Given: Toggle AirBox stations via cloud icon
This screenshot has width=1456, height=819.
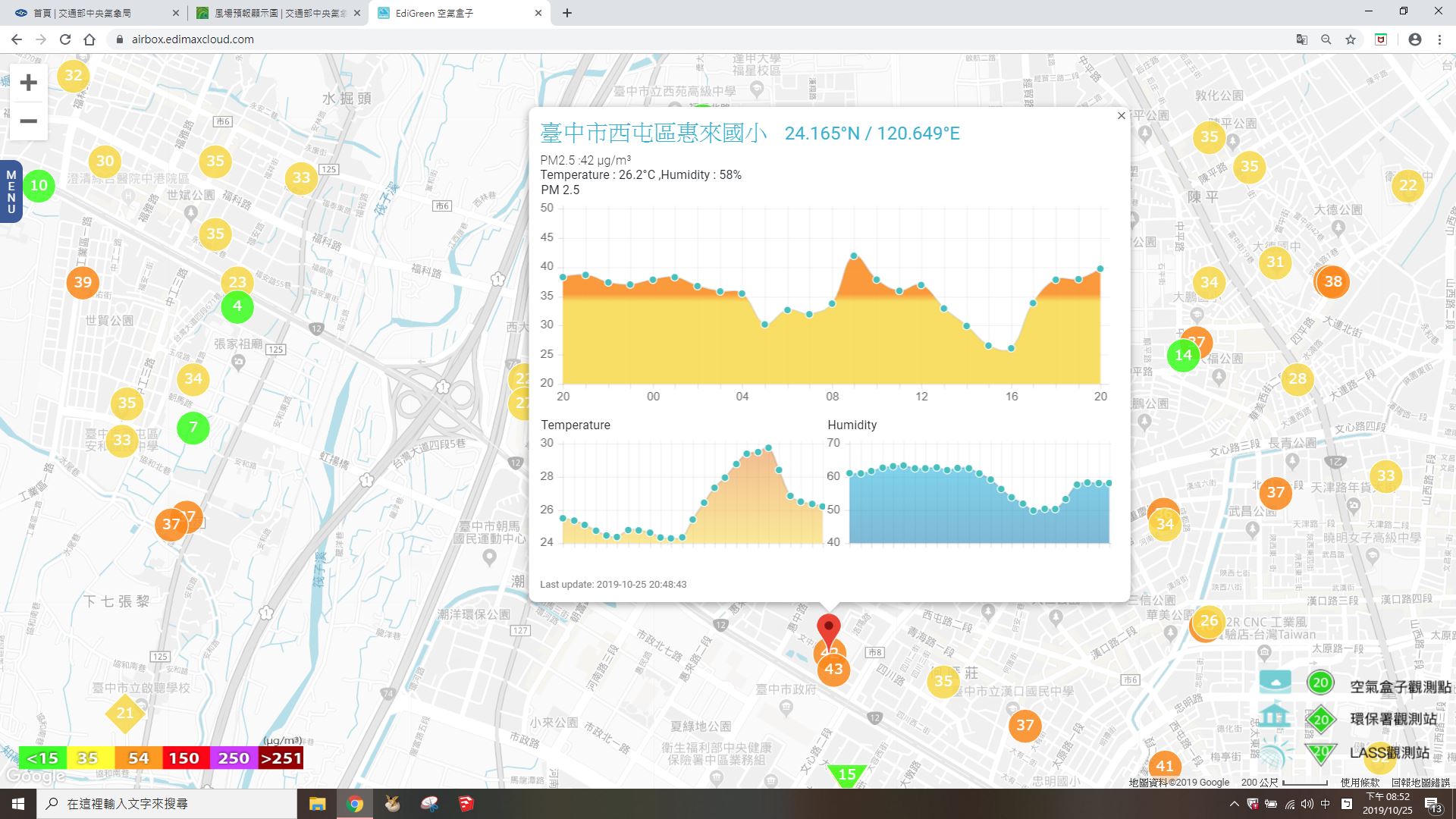Looking at the screenshot, I should pyautogui.click(x=1275, y=682).
